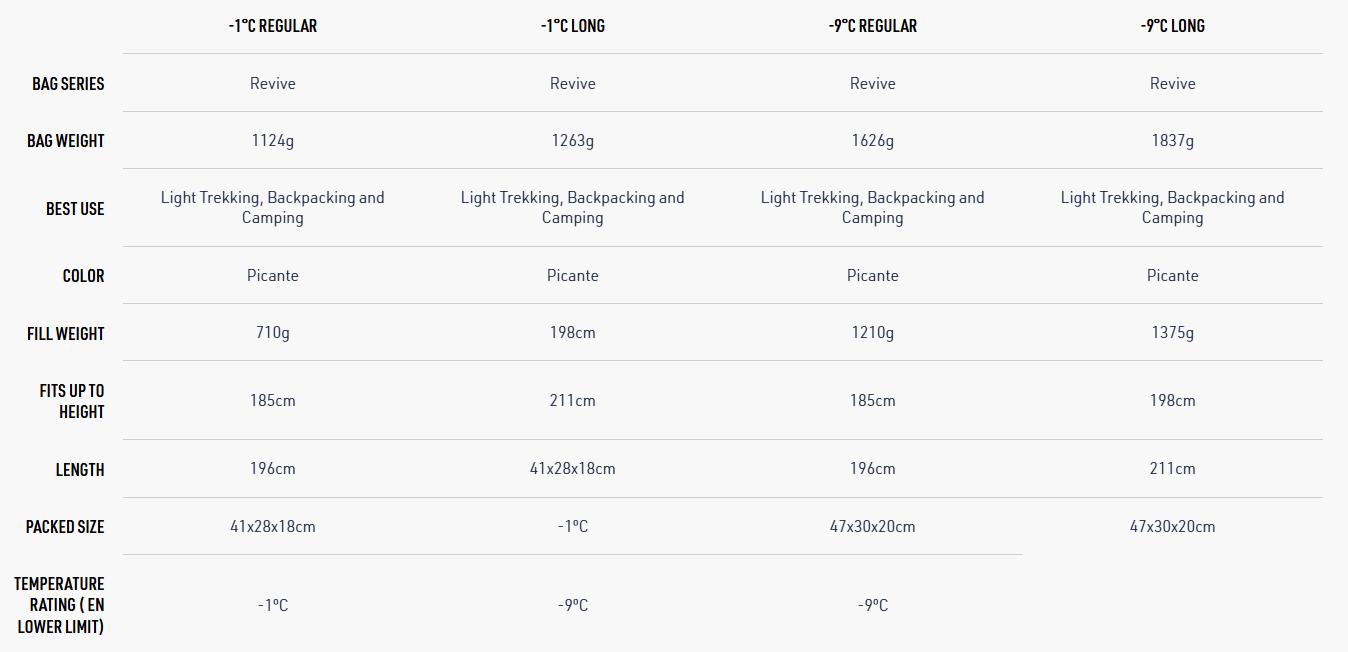This screenshot has height=652, width=1348.
Task: Select the FILL WEIGHT row label
Action: pos(66,334)
